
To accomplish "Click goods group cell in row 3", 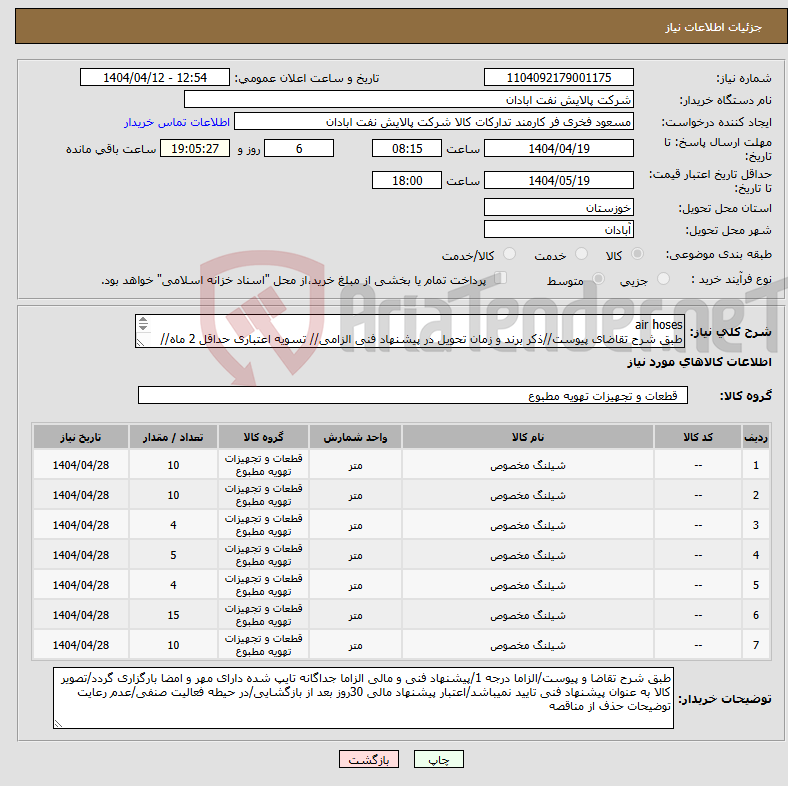I will pos(263,525).
